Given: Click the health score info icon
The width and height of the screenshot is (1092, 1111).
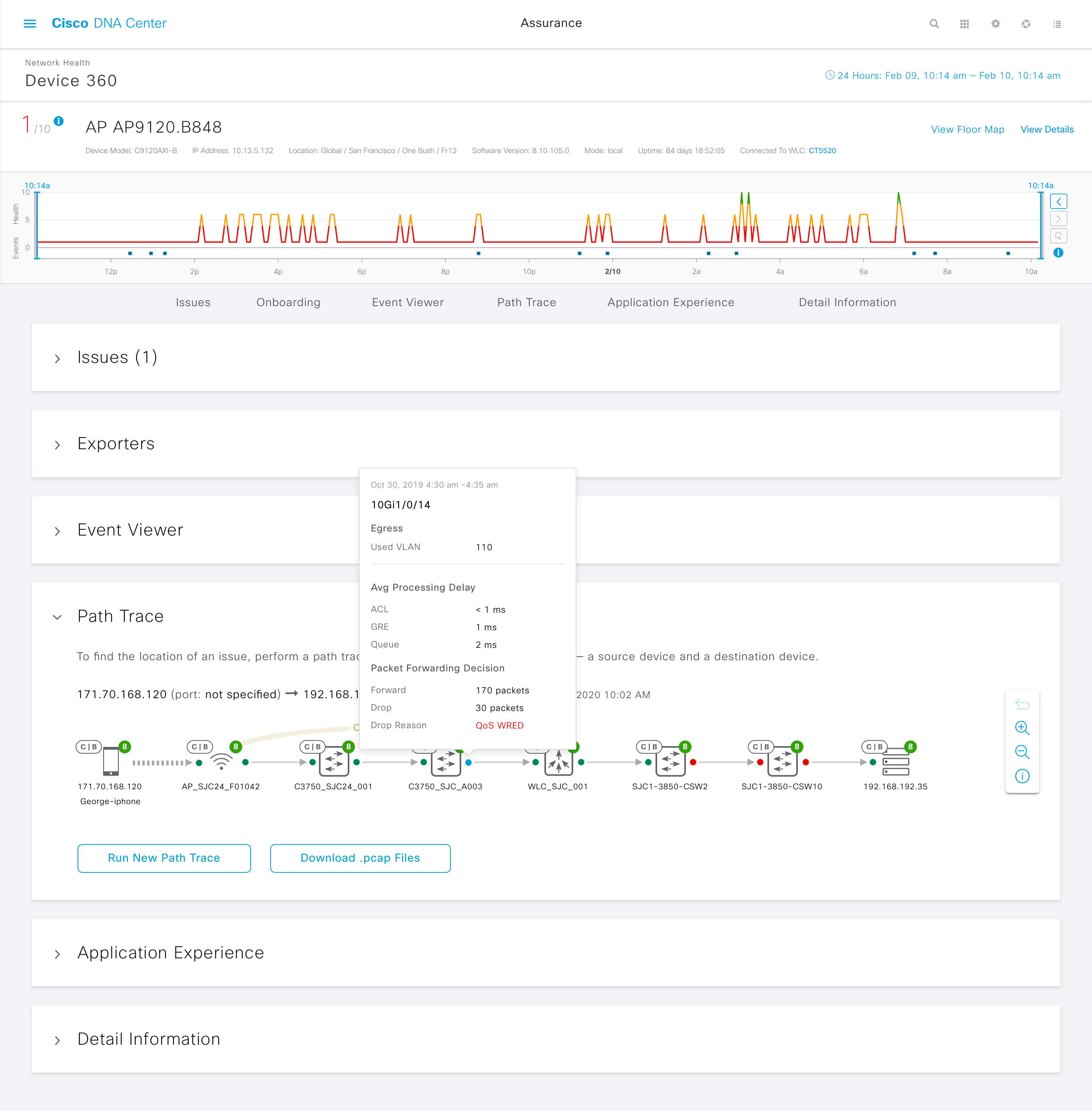Looking at the screenshot, I should 58,120.
